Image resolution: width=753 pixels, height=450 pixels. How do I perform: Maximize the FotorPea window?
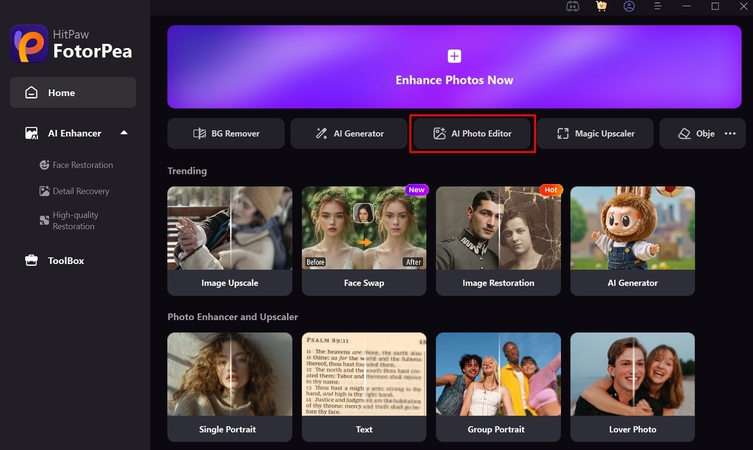[x=715, y=6]
